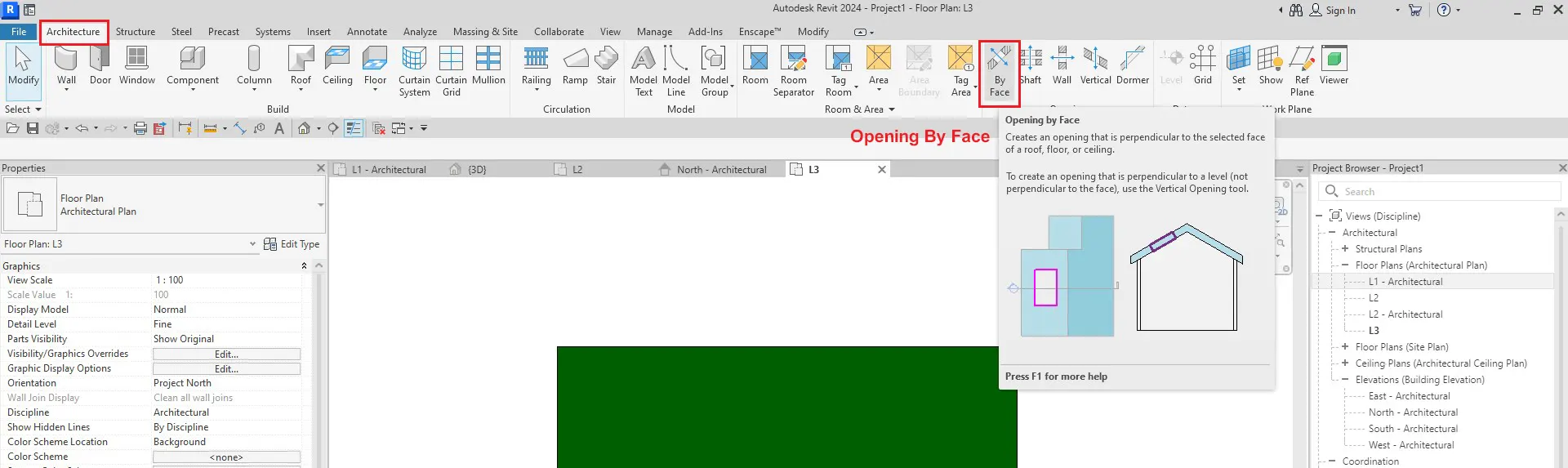Select the Dormer opening tool
This screenshot has height=468, width=1568.
coord(1132,65)
